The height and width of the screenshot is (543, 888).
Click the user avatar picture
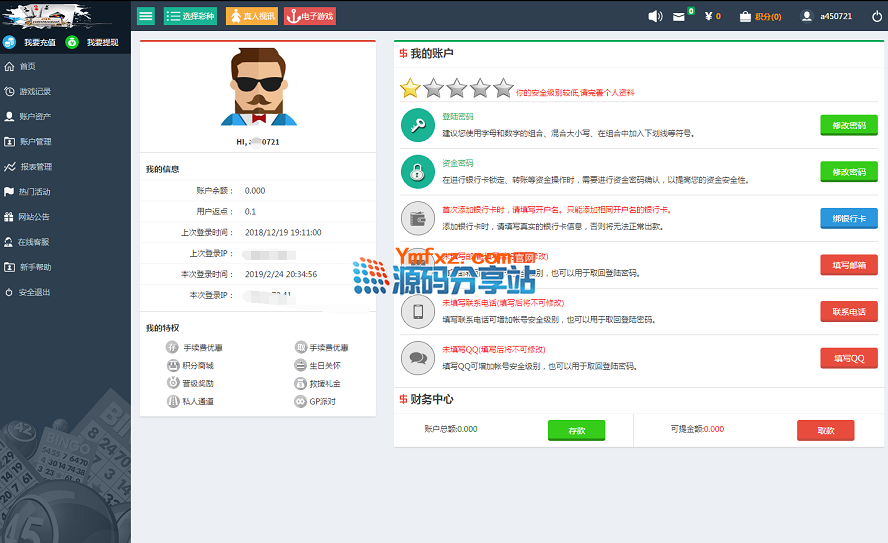pyautogui.click(x=257, y=88)
